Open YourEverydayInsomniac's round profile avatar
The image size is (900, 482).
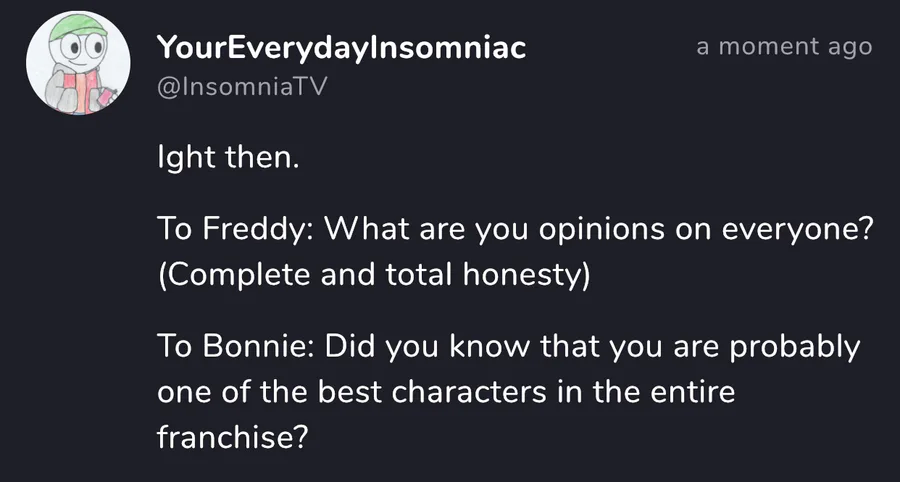(x=78, y=63)
